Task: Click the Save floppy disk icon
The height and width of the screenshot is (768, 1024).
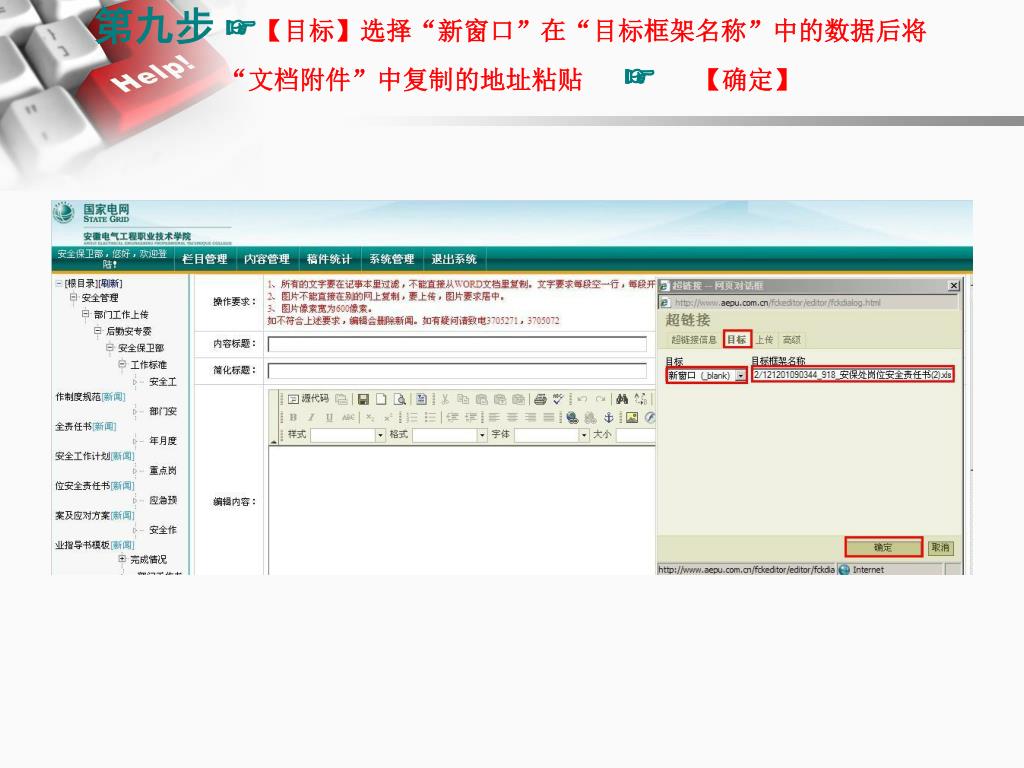Action: coord(363,399)
